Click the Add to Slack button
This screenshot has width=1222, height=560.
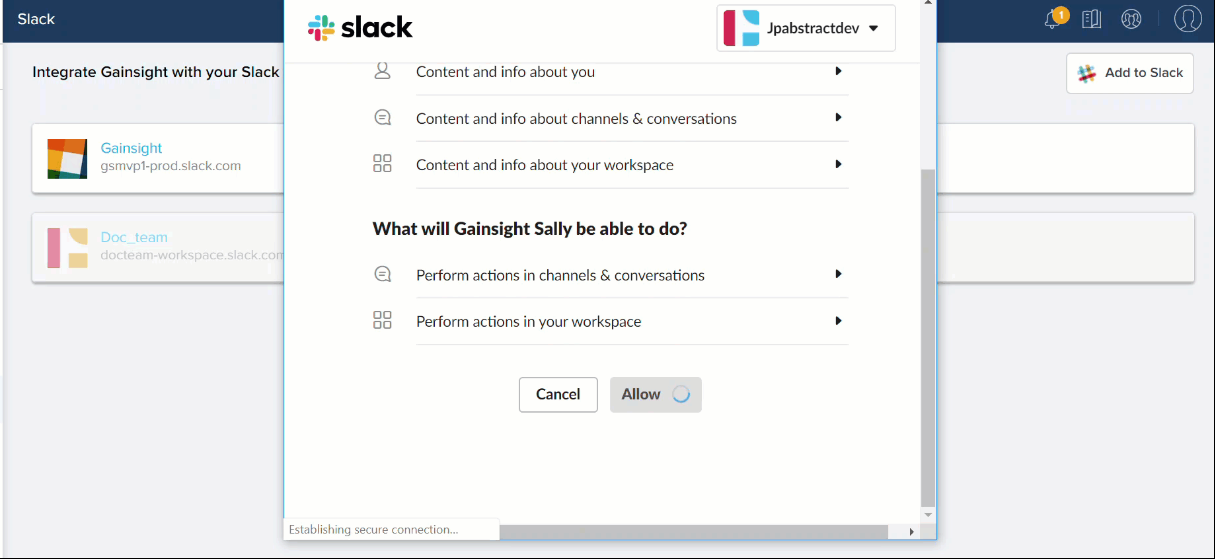[1130, 73]
